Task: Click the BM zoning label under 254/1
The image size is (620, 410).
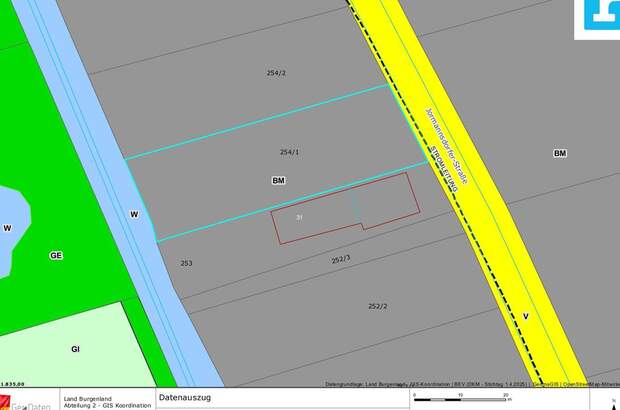Action: click(278, 181)
